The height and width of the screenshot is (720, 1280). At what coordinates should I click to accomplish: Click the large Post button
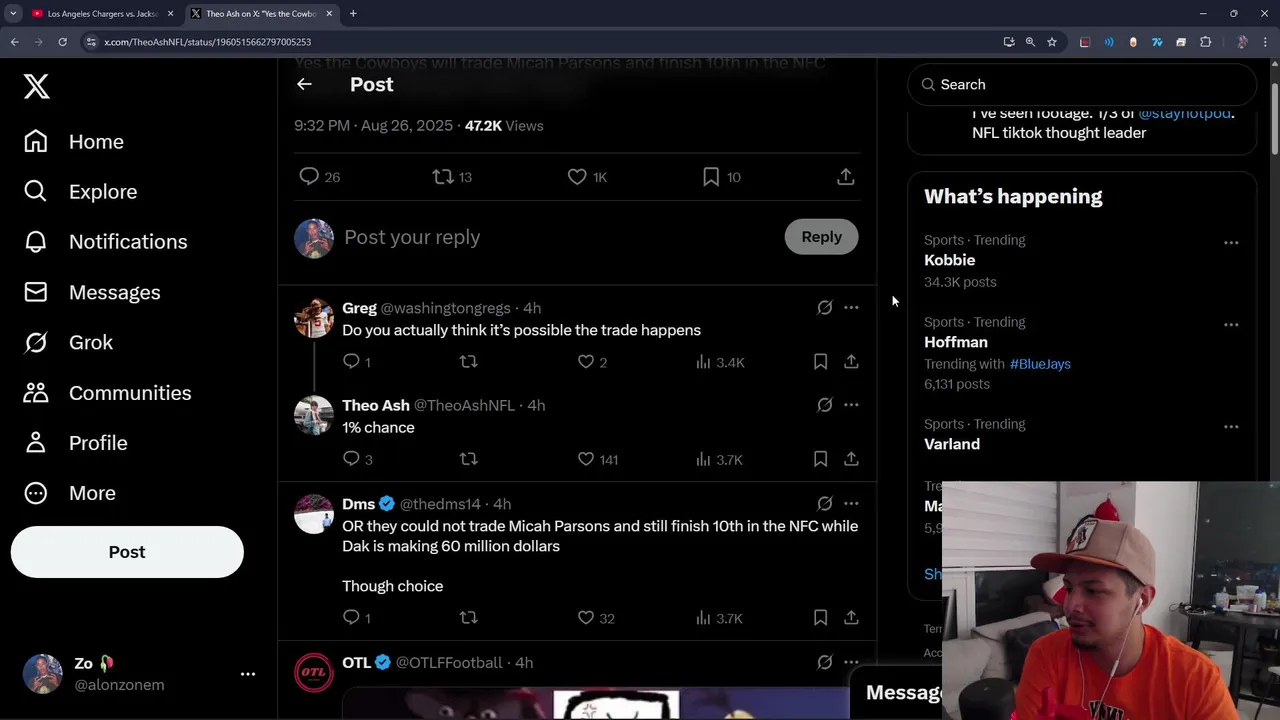point(127,552)
